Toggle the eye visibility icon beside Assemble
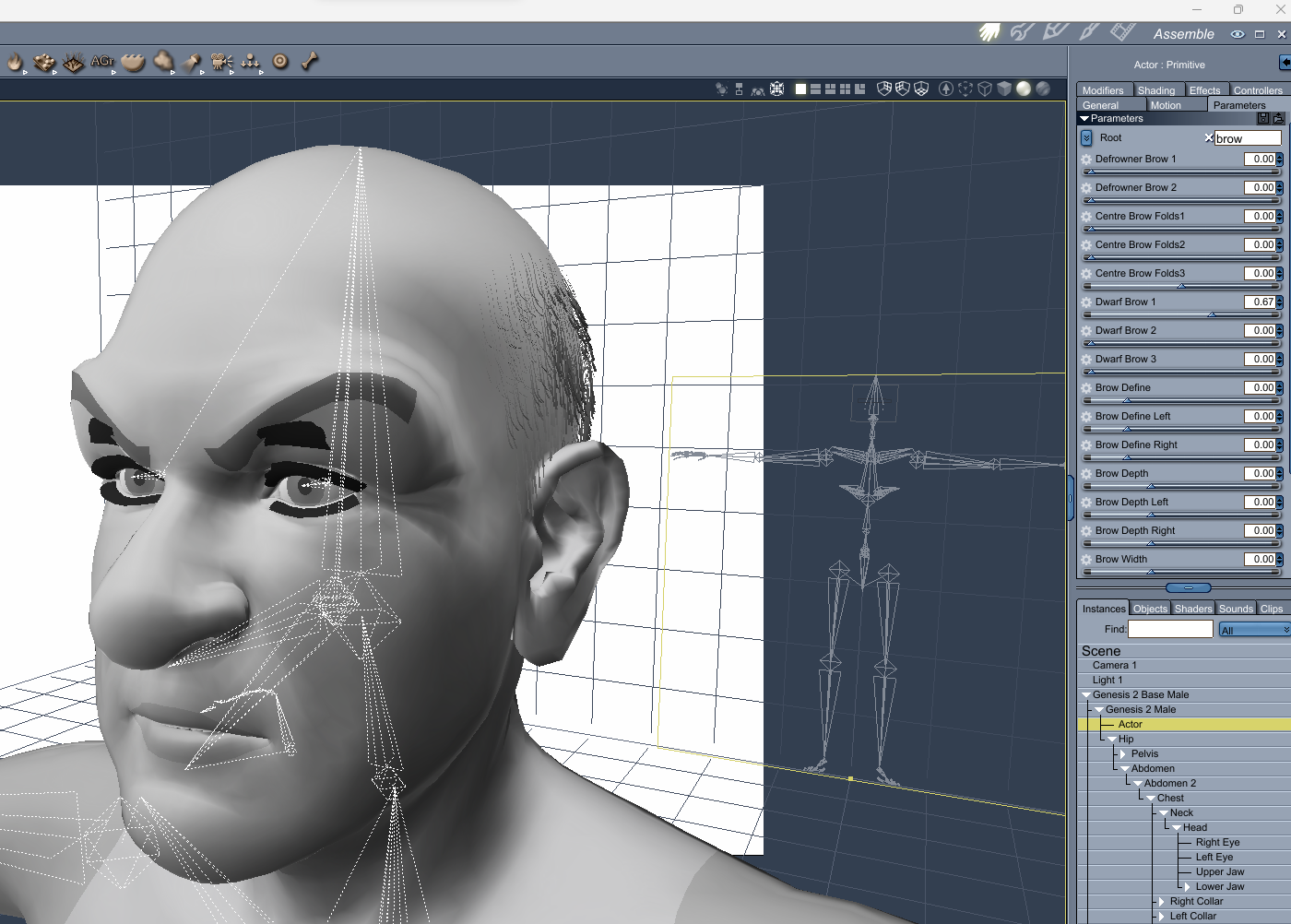This screenshot has width=1291, height=924. click(x=1238, y=34)
